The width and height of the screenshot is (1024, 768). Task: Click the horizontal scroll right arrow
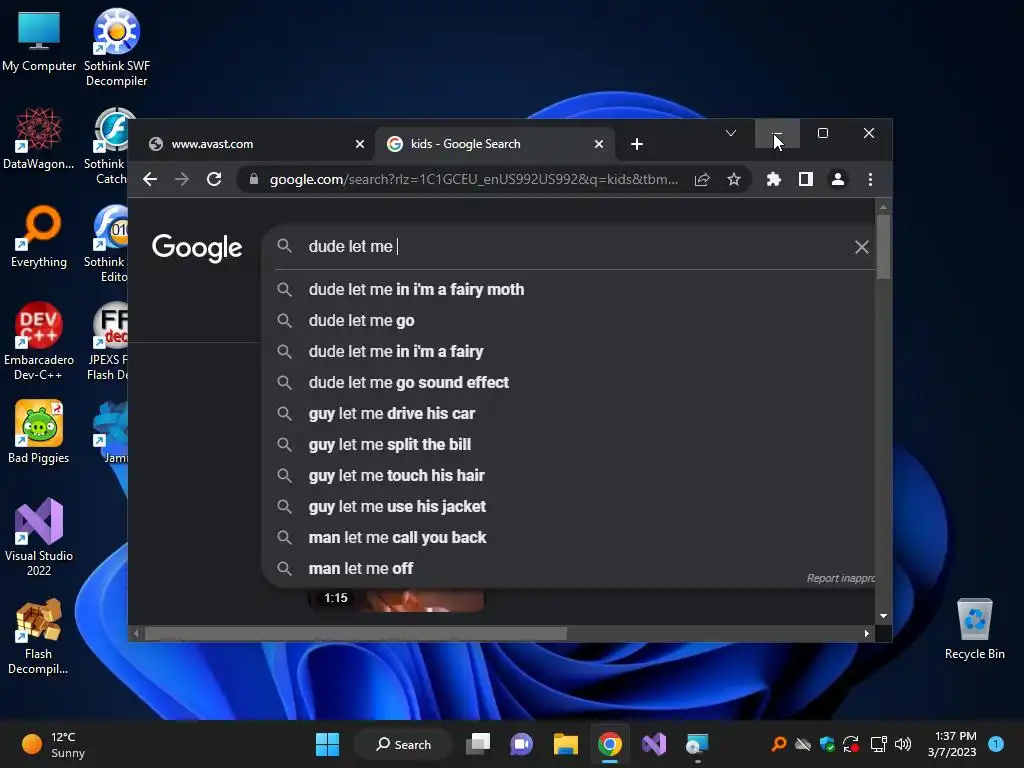[867, 633]
